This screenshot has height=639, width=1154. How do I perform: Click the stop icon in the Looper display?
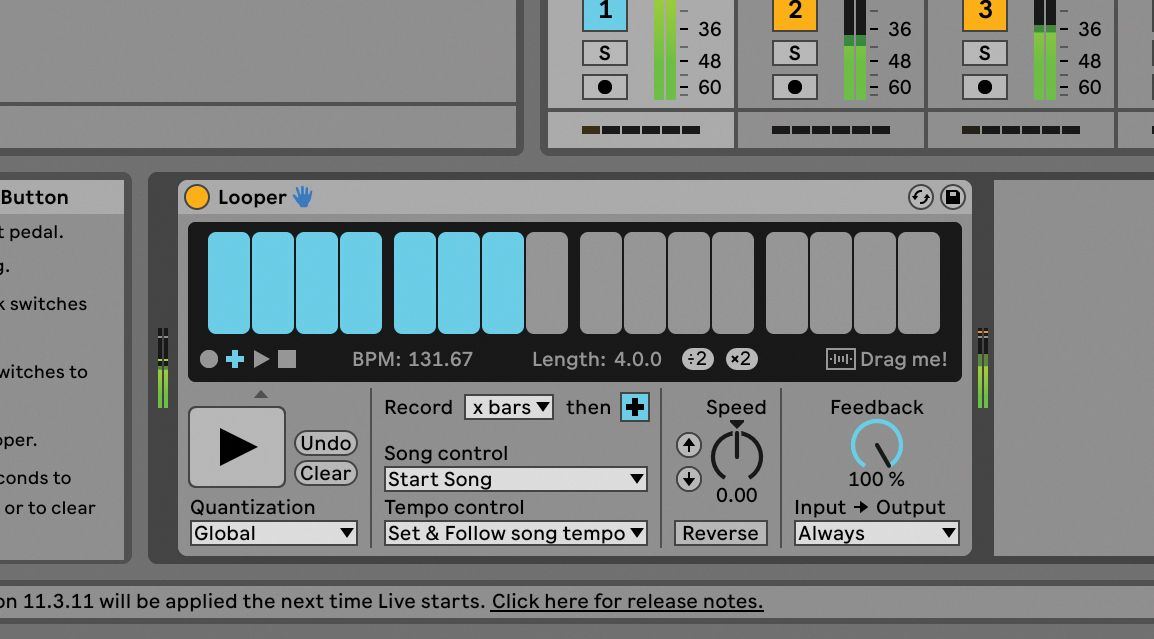point(289,358)
